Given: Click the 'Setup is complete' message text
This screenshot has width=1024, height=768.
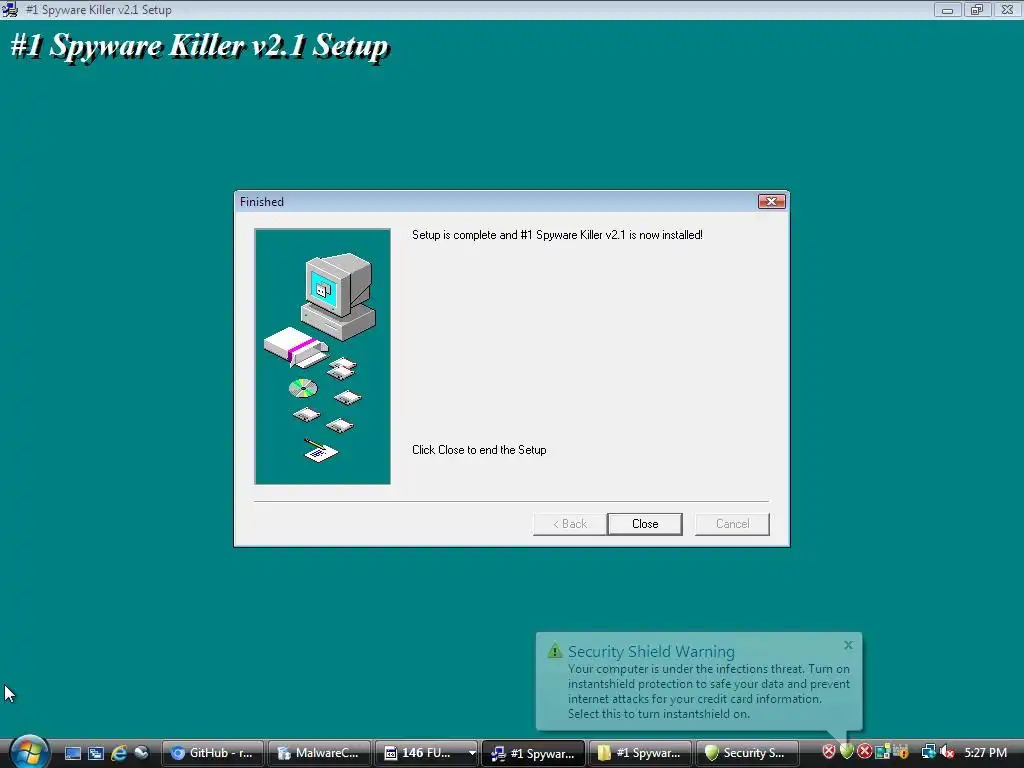Looking at the screenshot, I should click(x=557, y=235).
